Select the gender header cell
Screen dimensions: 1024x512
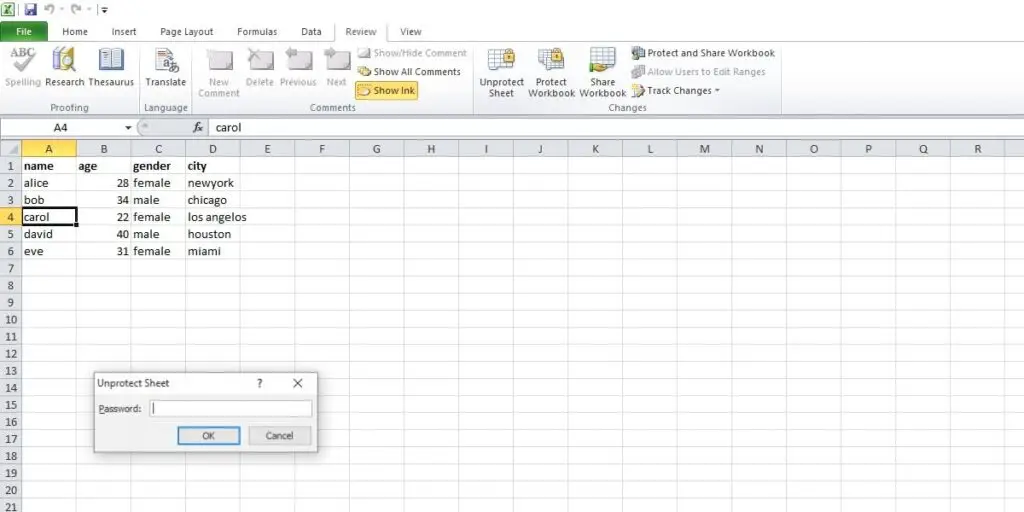pyautogui.click(x=158, y=166)
